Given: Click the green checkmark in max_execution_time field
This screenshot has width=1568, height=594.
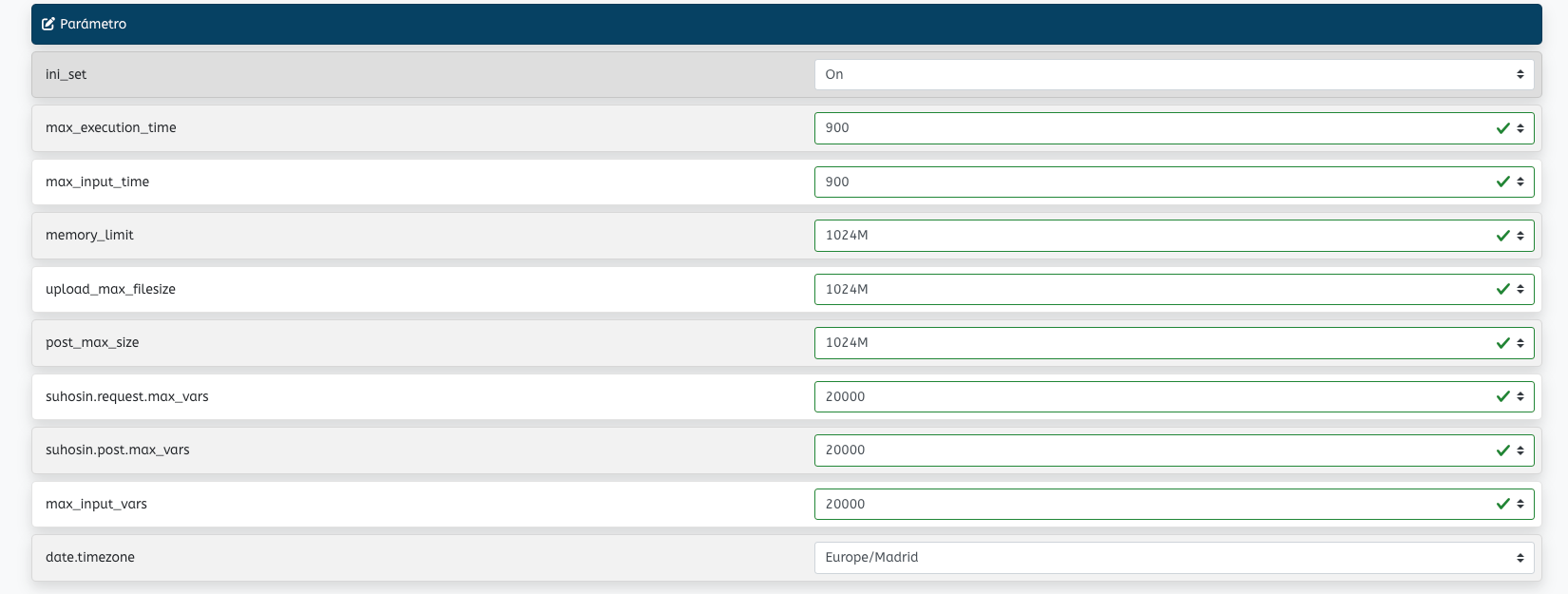Looking at the screenshot, I should click(x=1503, y=128).
